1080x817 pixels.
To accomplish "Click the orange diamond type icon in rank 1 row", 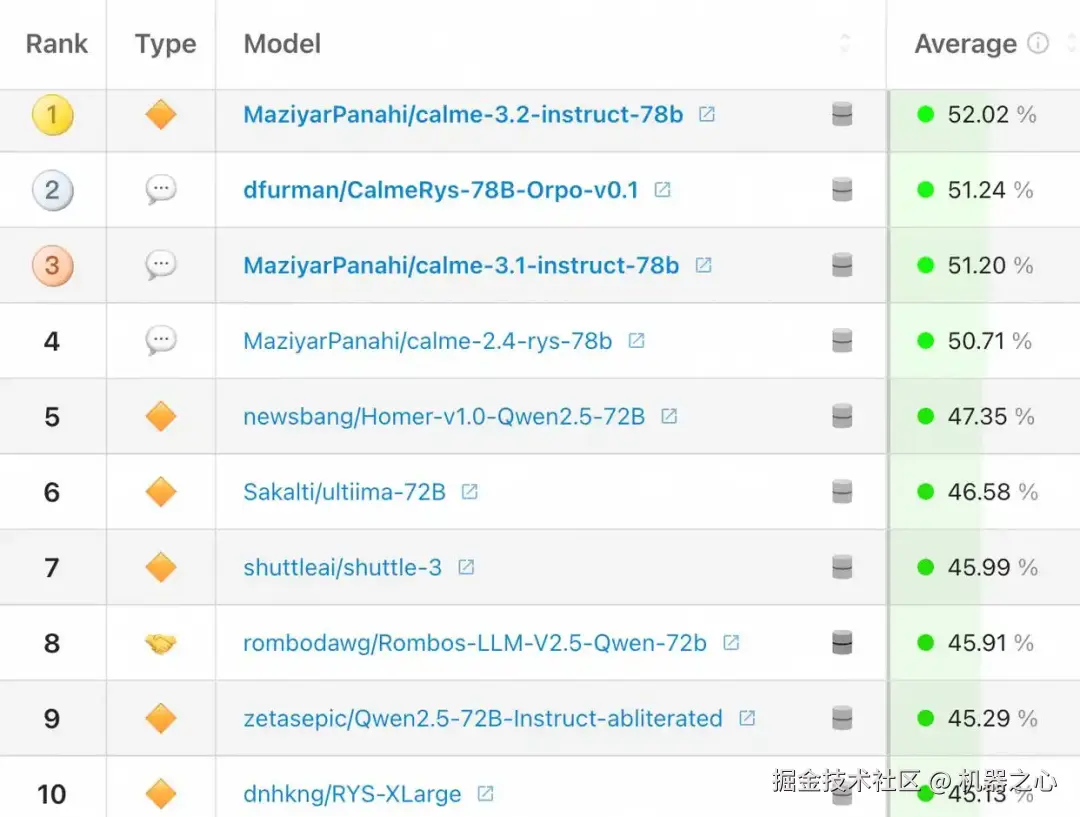I will click(161, 114).
